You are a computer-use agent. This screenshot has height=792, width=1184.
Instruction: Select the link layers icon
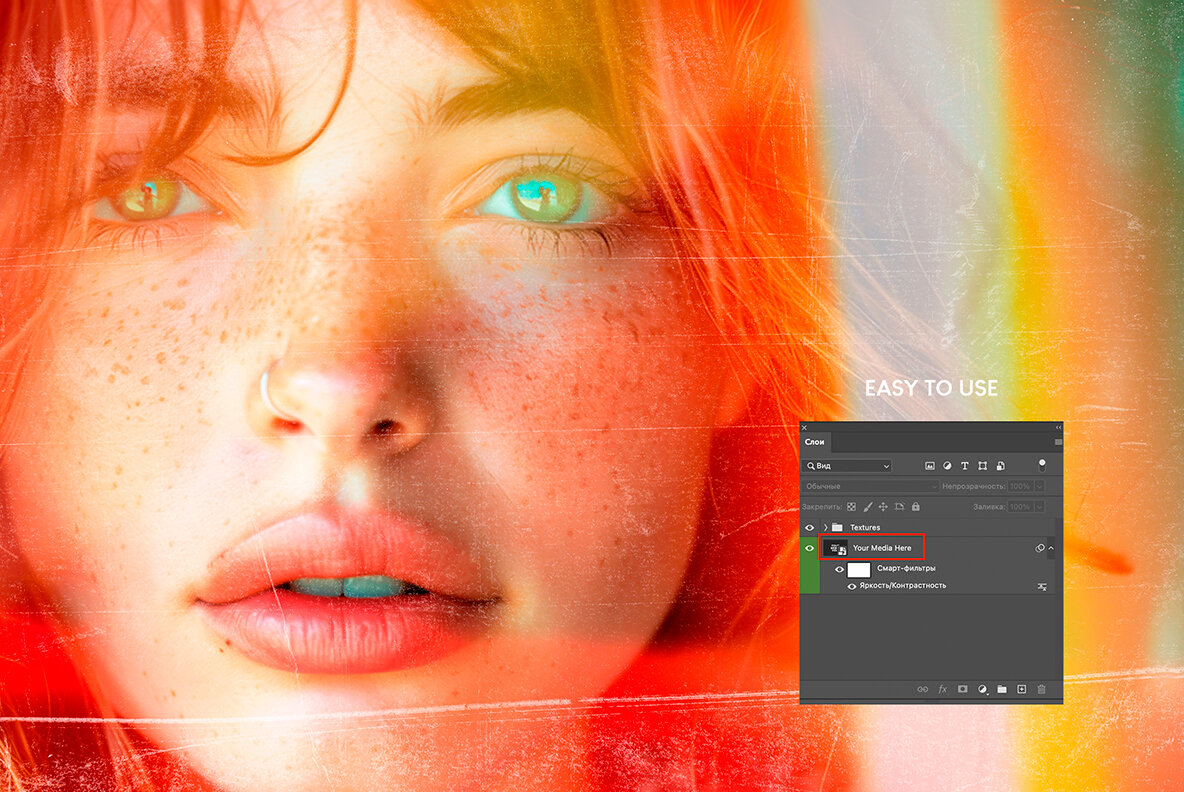923,689
